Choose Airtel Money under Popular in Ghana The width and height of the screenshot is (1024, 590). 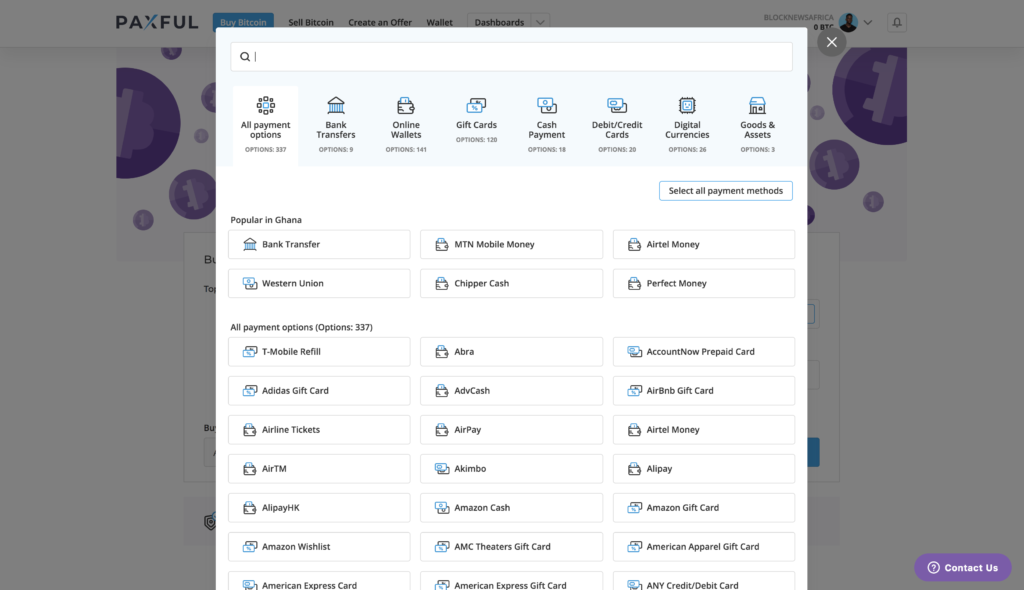pyautogui.click(x=704, y=244)
